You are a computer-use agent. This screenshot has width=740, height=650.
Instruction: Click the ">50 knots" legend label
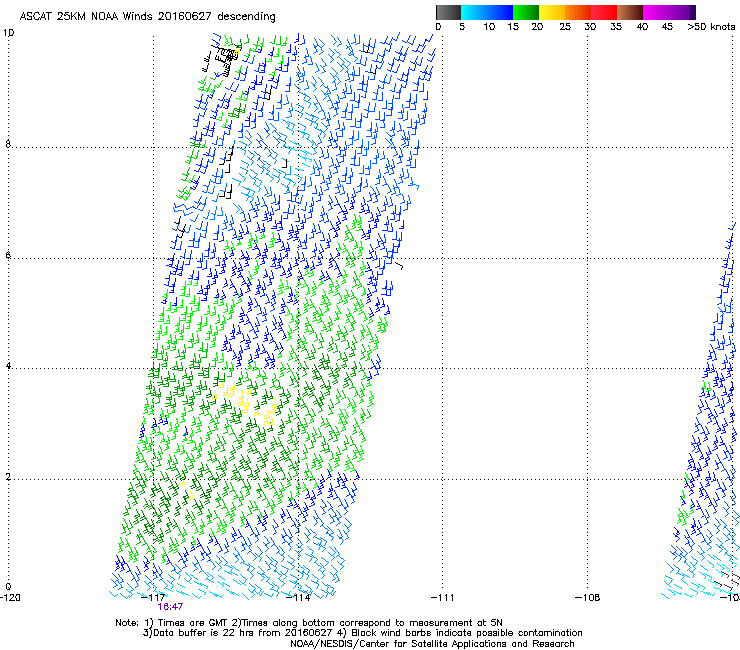click(x=711, y=26)
